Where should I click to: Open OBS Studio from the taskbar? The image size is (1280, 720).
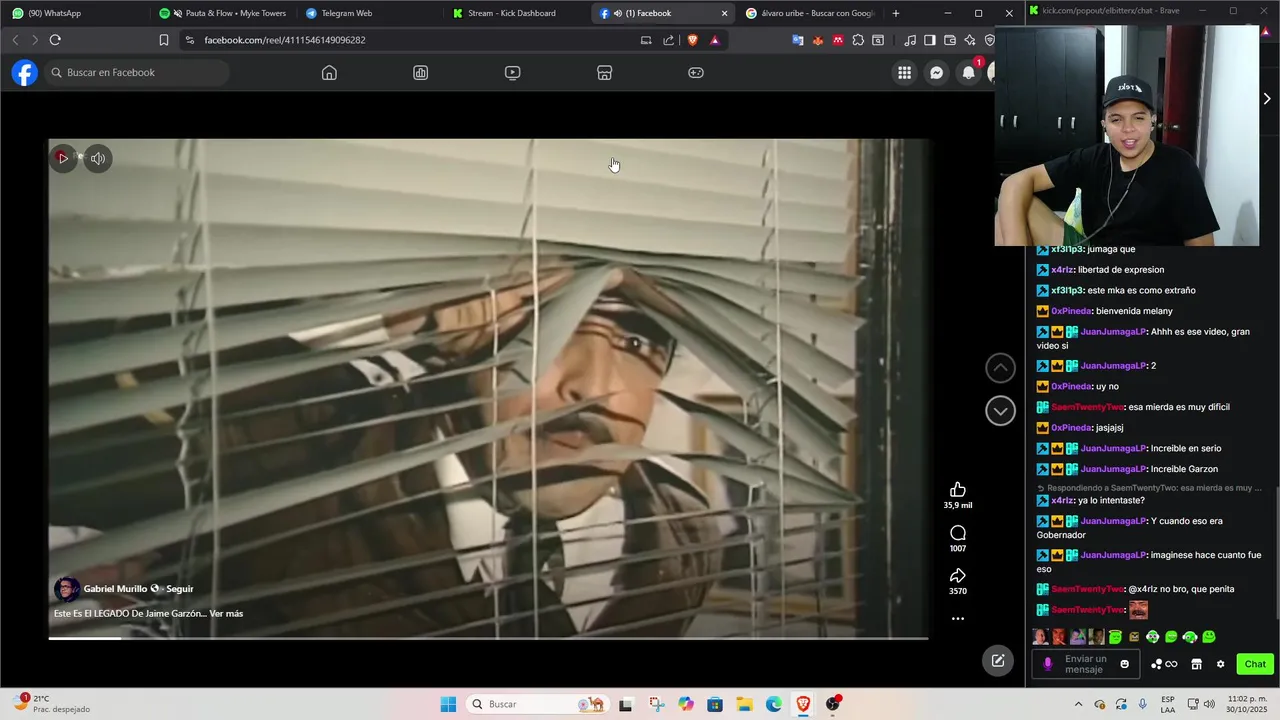click(x=833, y=704)
